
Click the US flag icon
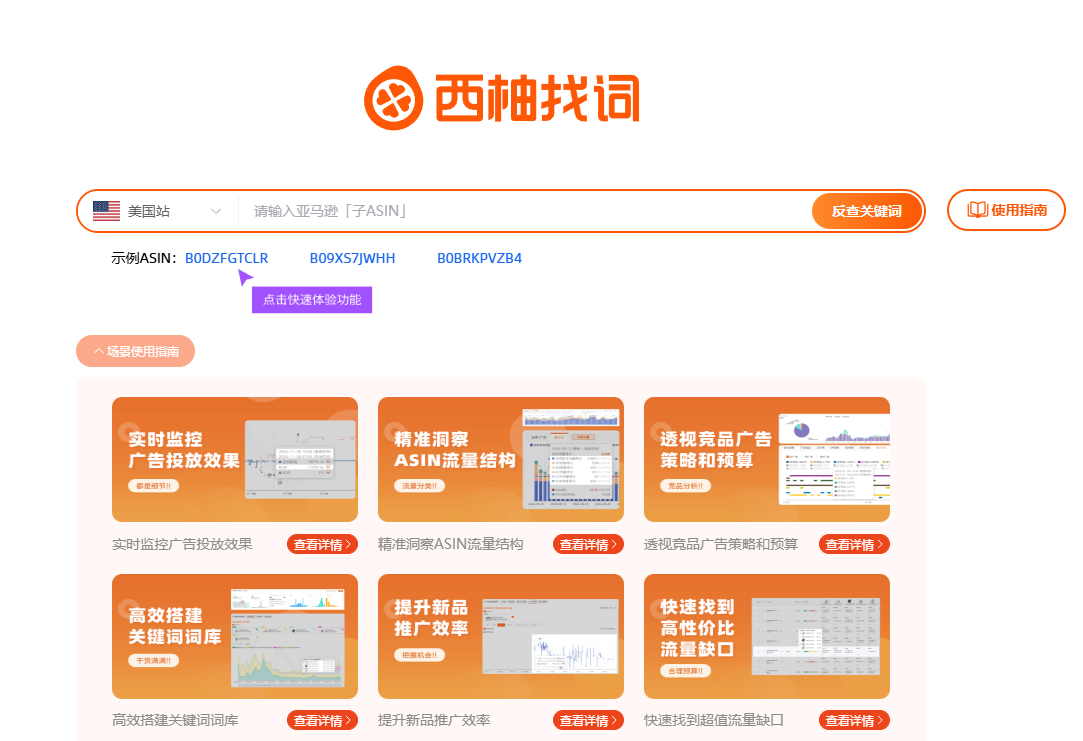106,211
